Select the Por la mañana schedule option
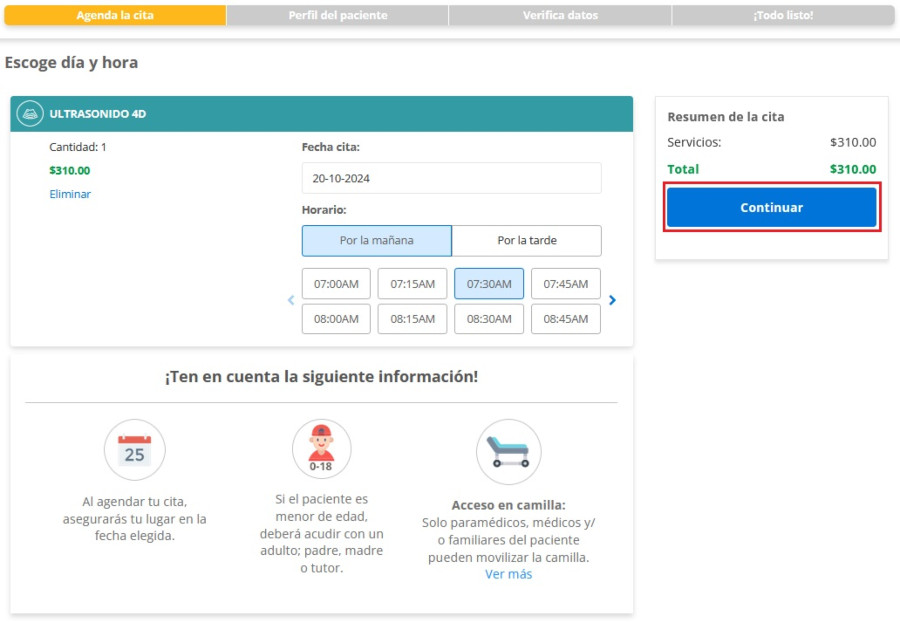Image resolution: width=900 pixels, height=623 pixels. (376, 241)
